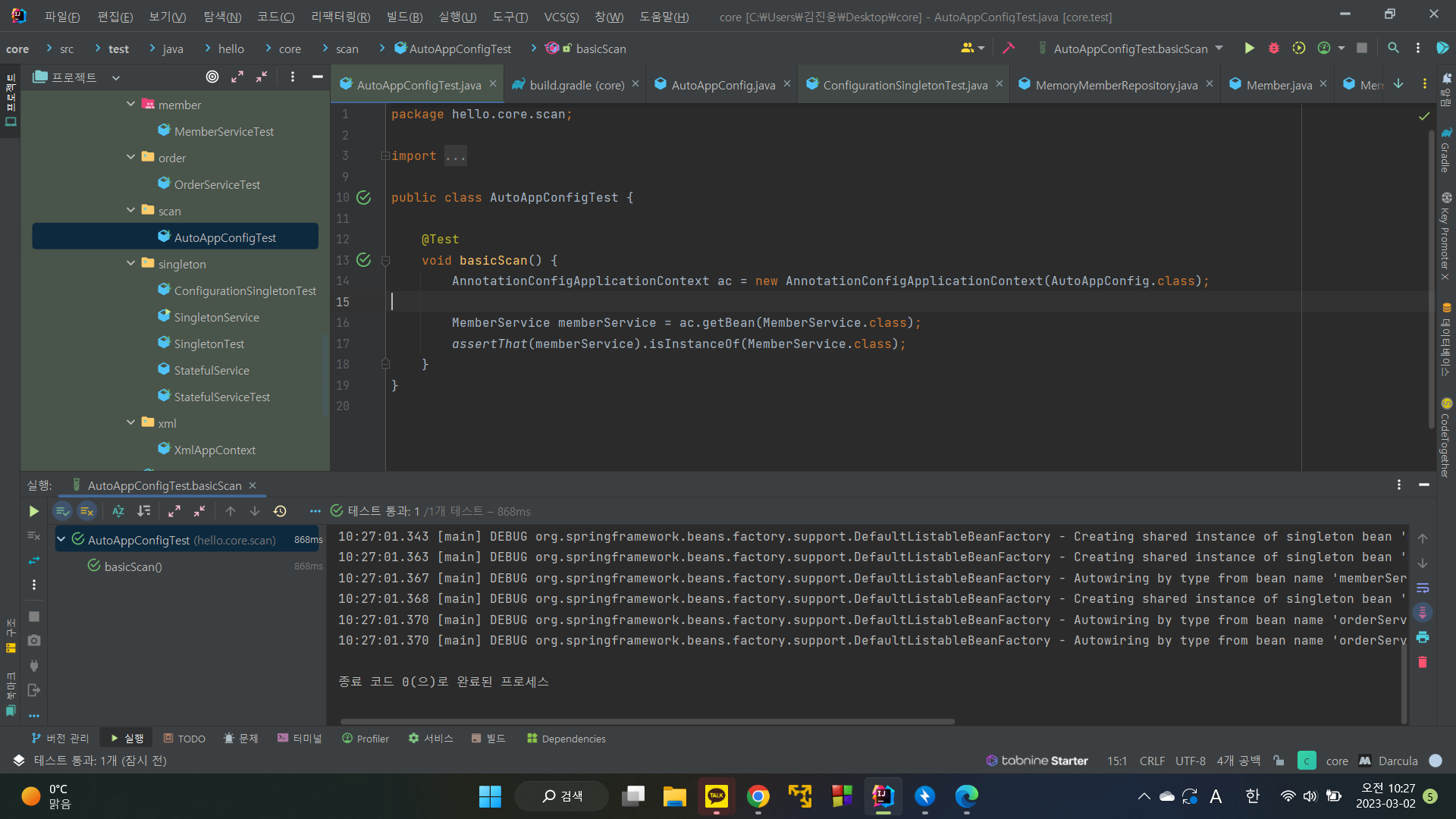Toggle show passed tests filter

point(62,511)
